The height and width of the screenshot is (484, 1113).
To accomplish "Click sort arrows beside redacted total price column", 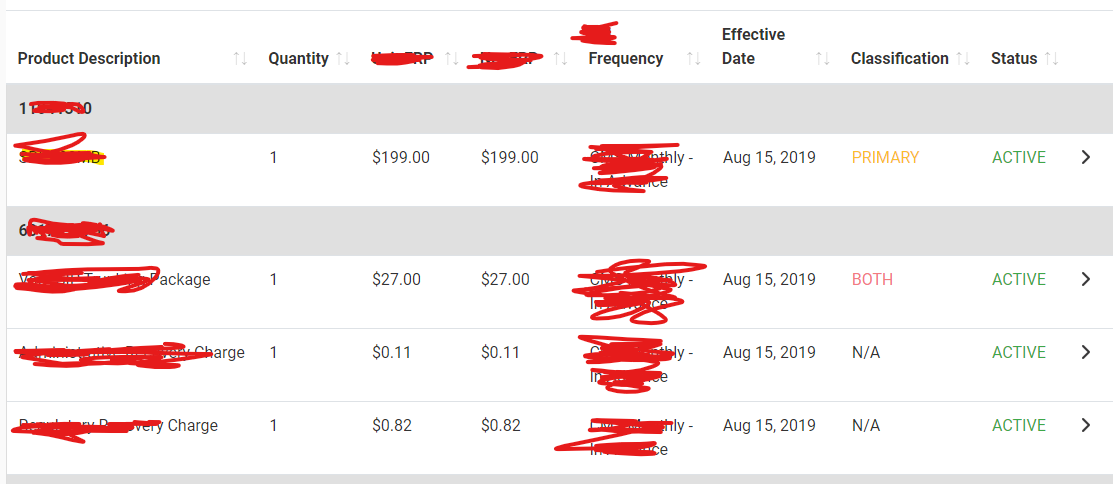I will click(560, 59).
